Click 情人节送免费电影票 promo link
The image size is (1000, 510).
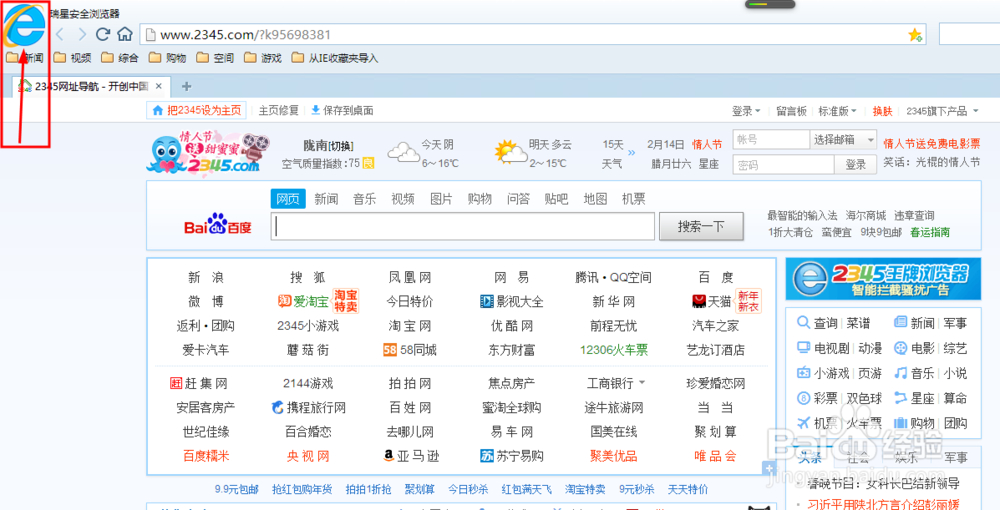(x=932, y=143)
